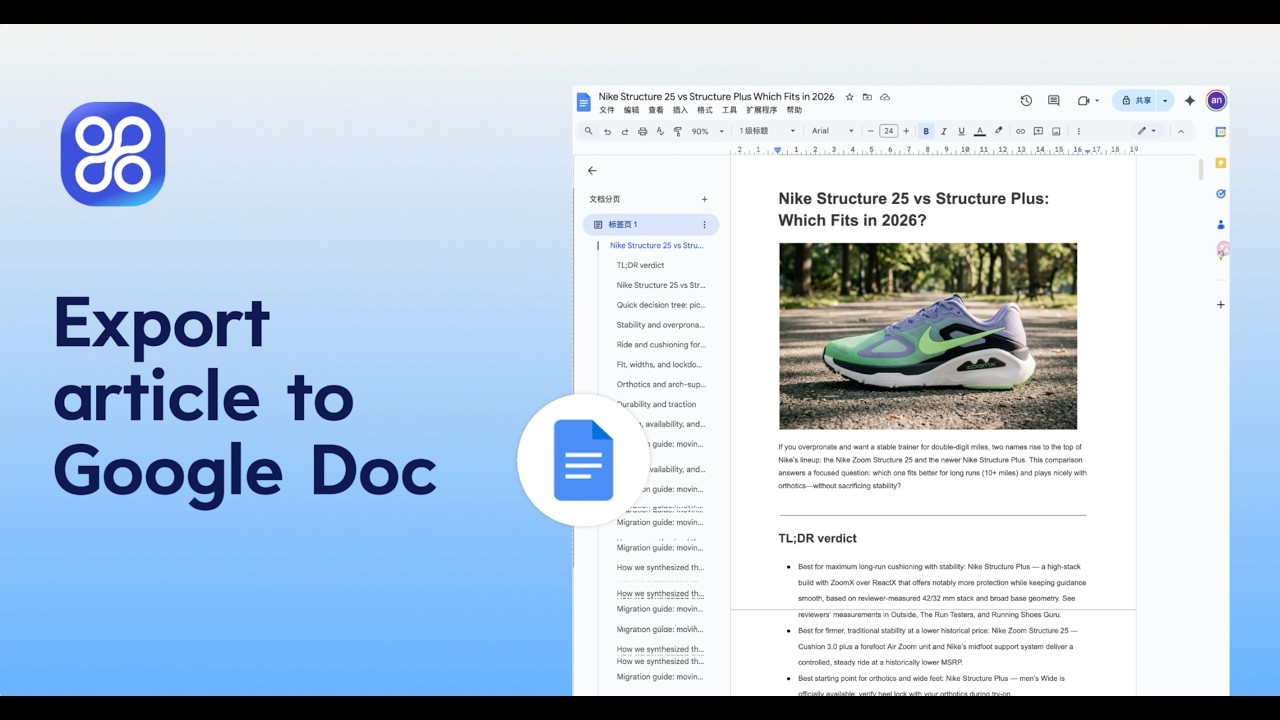Viewport: 1280px width, 720px height.
Task: Get add-ons plus in side panel
Action: pyautogui.click(x=1220, y=304)
